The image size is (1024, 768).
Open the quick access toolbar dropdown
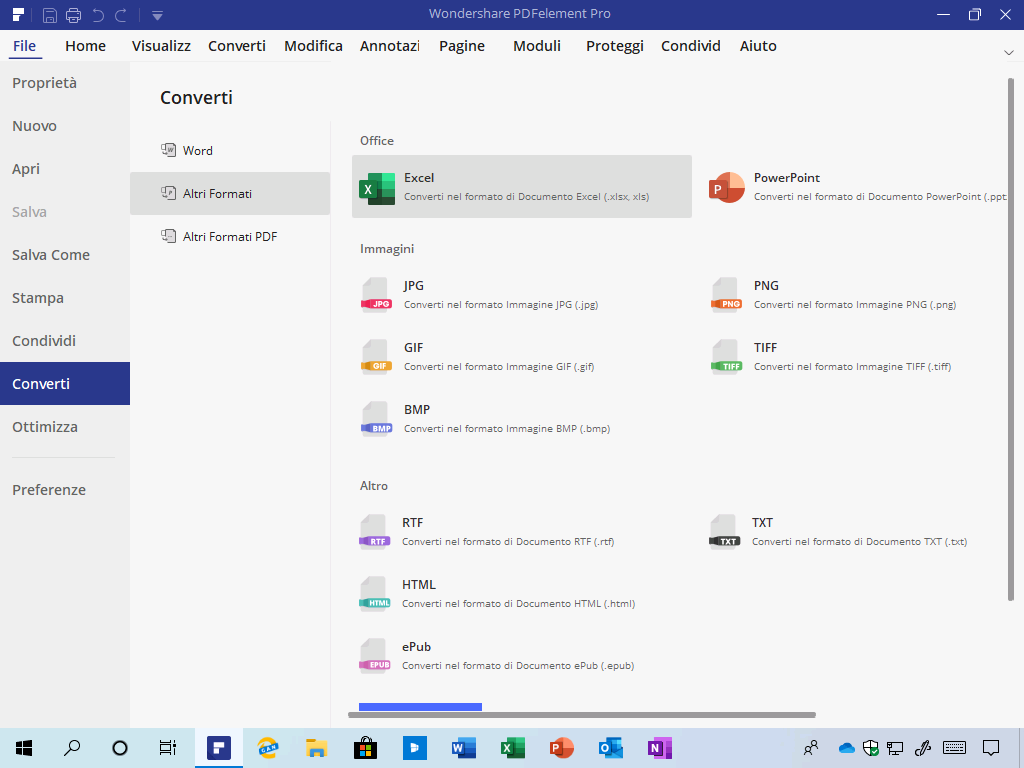[x=157, y=15]
